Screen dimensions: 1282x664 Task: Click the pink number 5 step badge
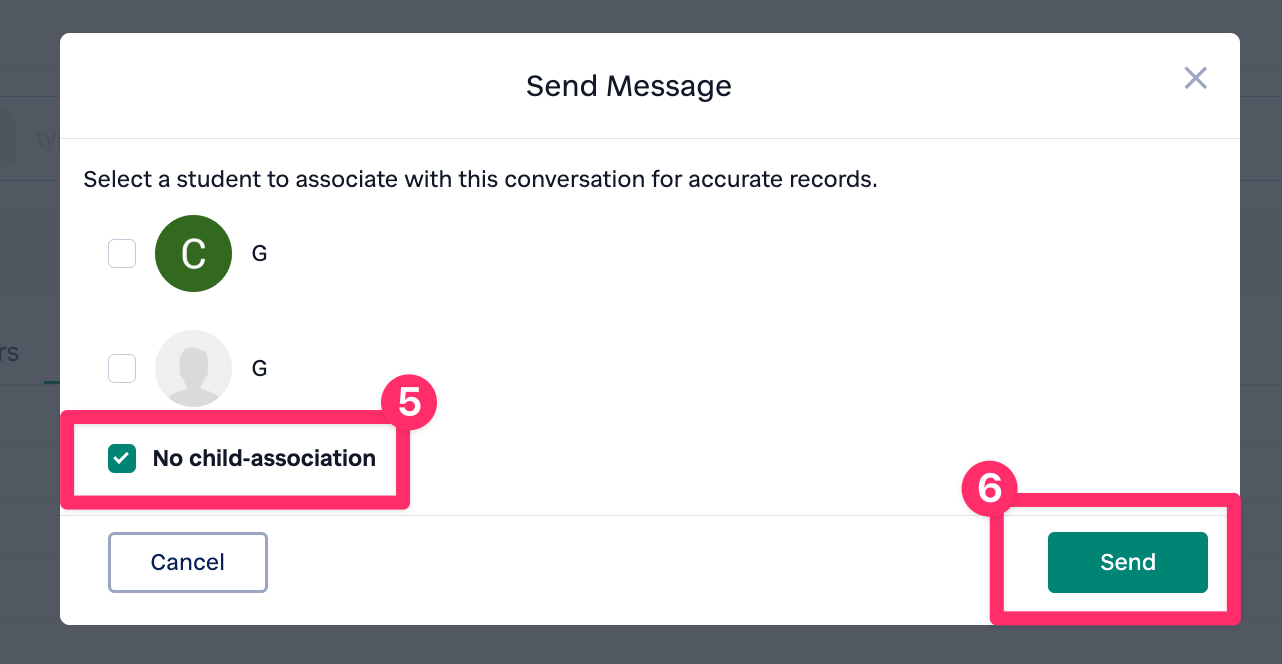tap(409, 402)
